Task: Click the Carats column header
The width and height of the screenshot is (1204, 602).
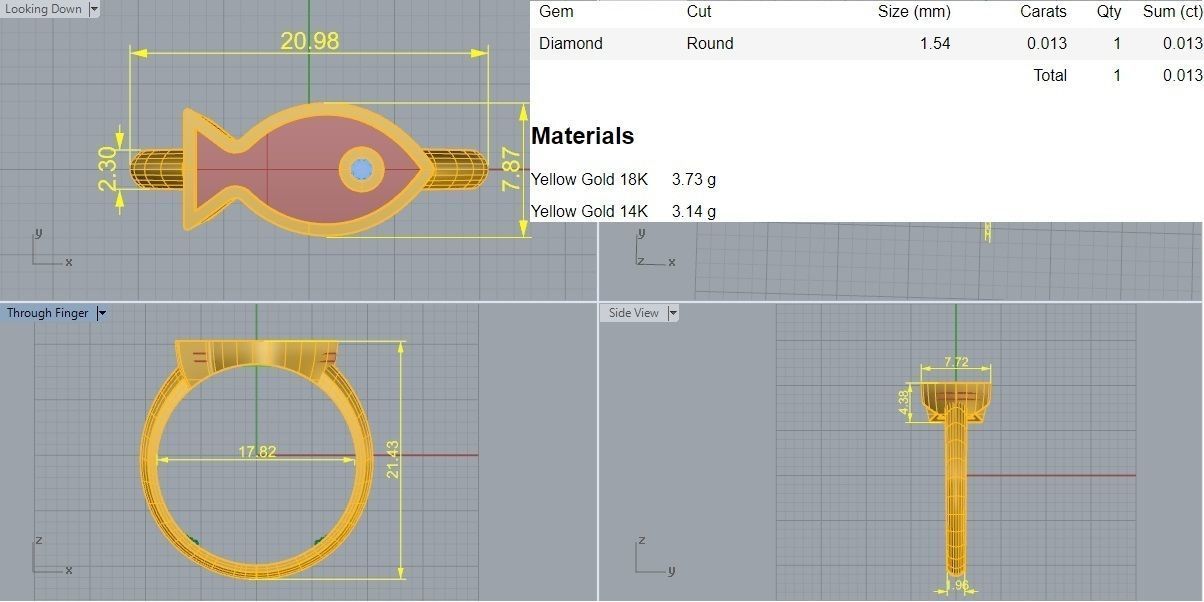Action: pos(1043,12)
